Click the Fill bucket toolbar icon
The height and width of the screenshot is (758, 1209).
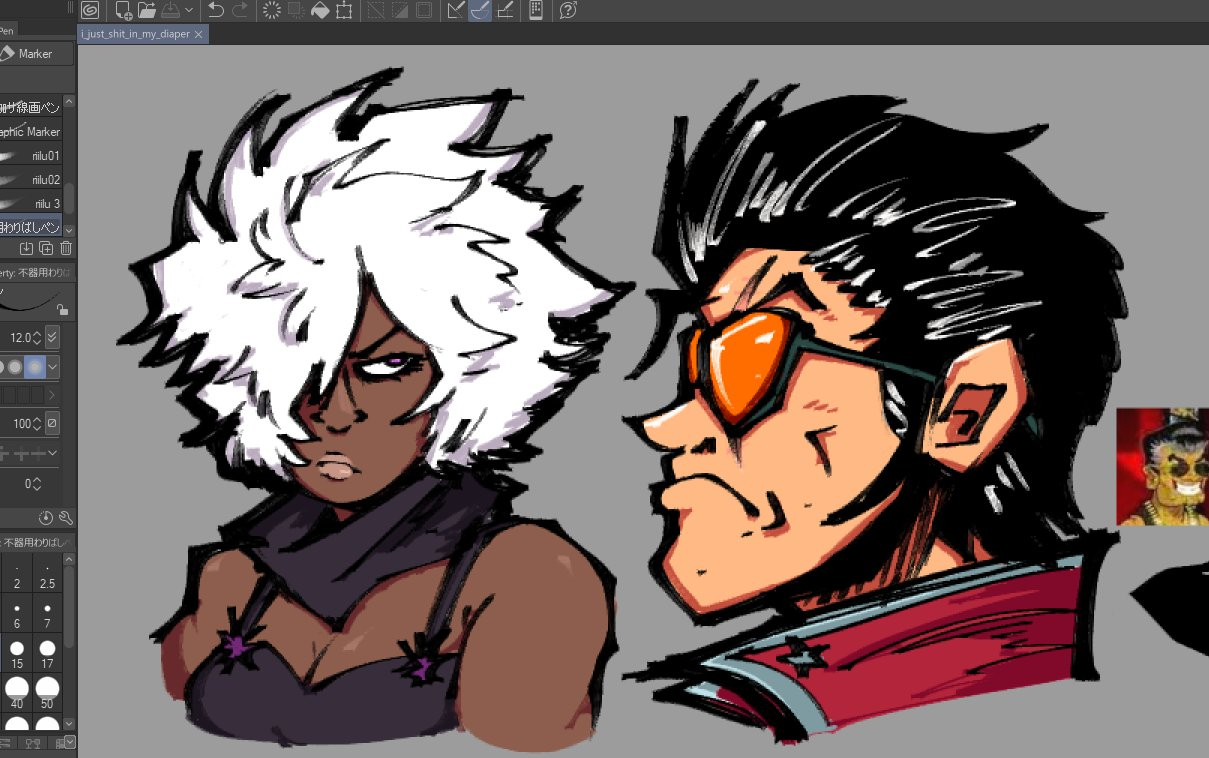point(320,11)
